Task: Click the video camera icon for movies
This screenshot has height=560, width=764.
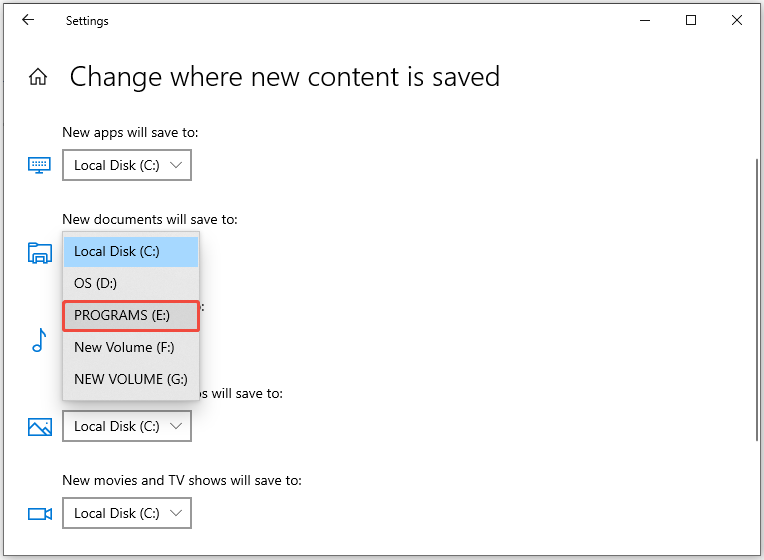Action: coord(39,514)
